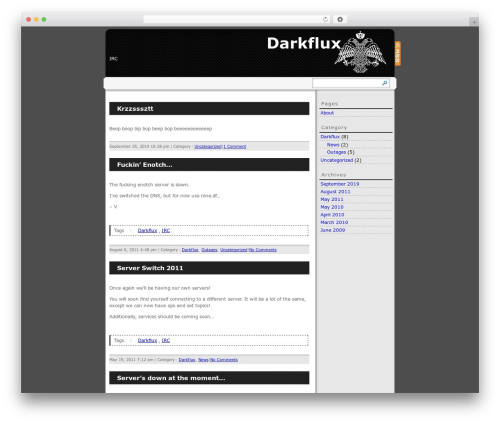Open the News category in sidebar
The width and height of the screenshot is (500, 423).
(x=333, y=145)
